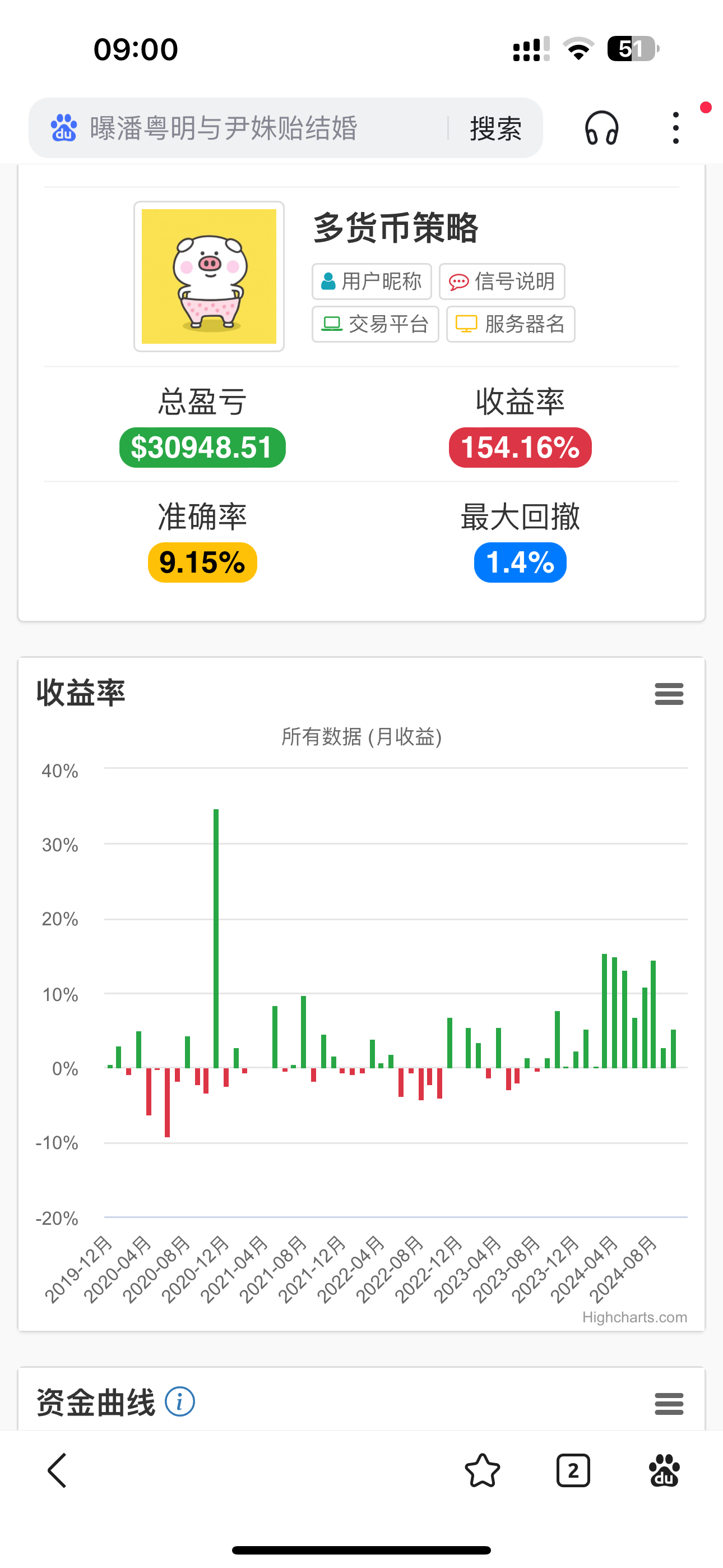723x1568 pixels.
Task: Tap the 服务器名 tag
Action: [x=511, y=324]
